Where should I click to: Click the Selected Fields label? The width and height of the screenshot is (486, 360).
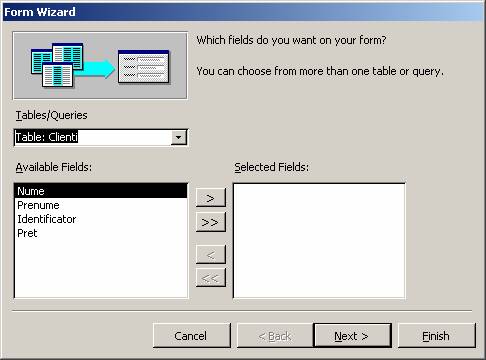271,167
